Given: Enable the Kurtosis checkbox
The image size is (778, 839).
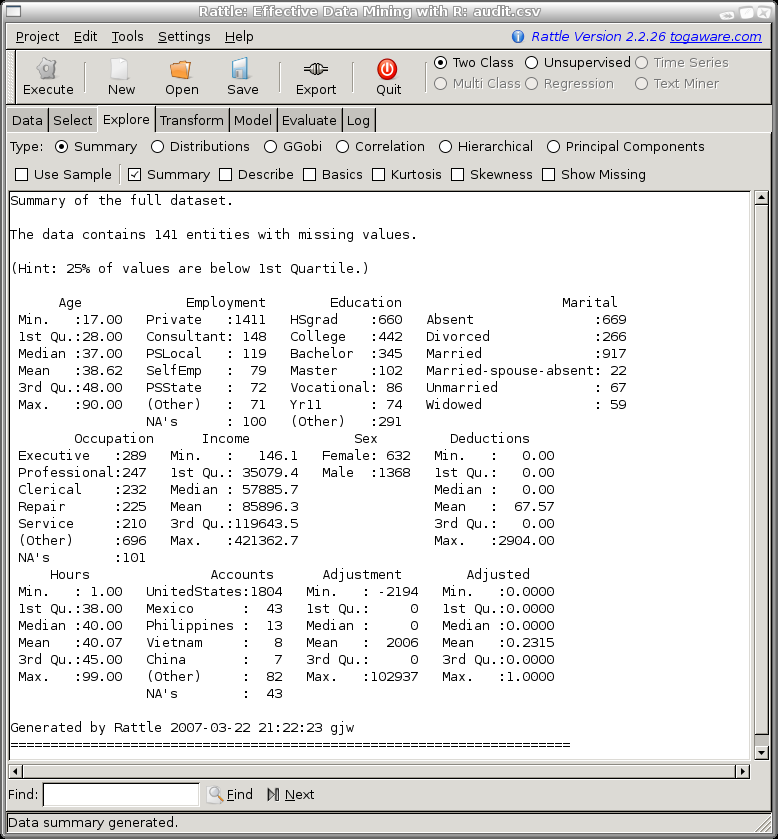Looking at the screenshot, I should tap(378, 174).
